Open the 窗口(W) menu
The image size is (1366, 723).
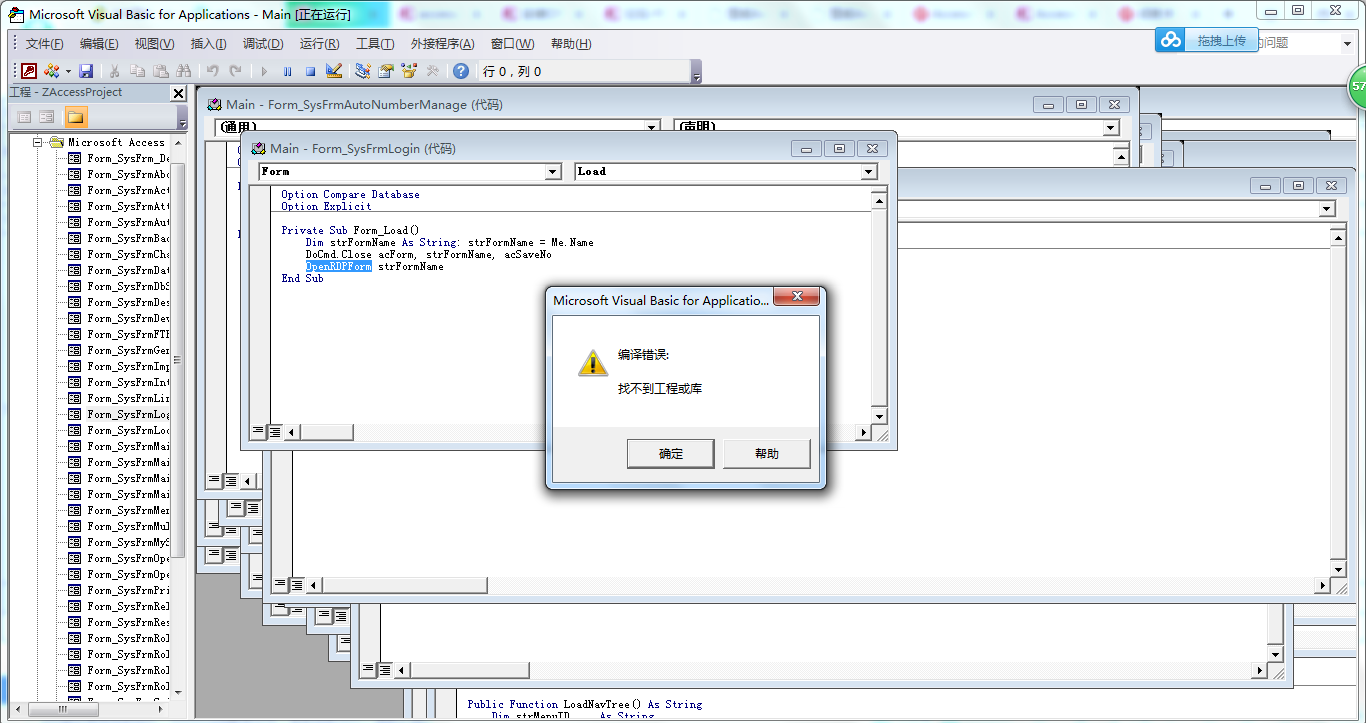click(x=512, y=43)
